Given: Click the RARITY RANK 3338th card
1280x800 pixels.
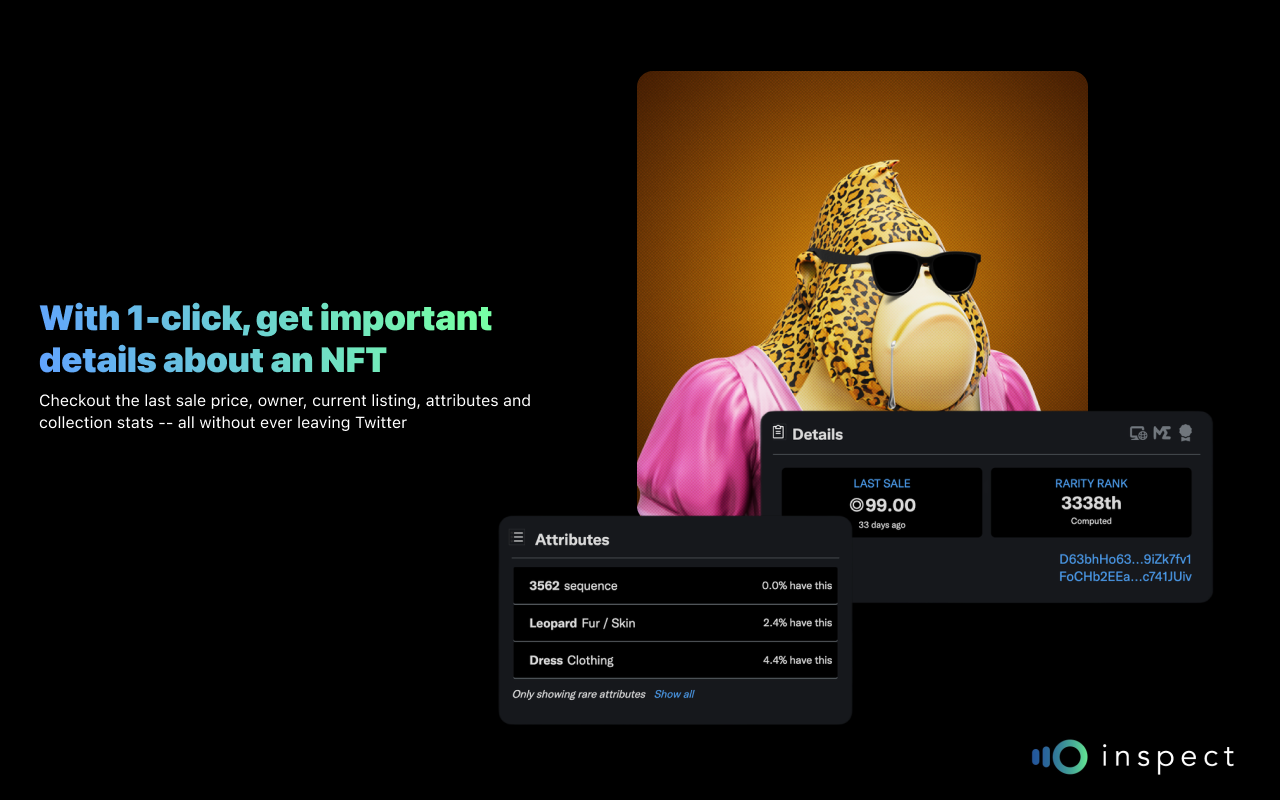Looking at the screenshot, I should click(1090, 502).
